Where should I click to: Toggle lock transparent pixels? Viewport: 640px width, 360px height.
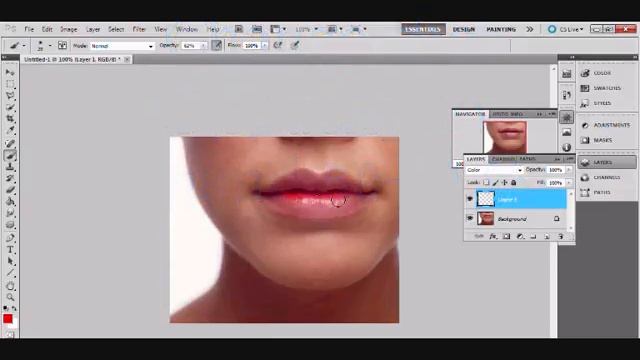pos(486,182)
